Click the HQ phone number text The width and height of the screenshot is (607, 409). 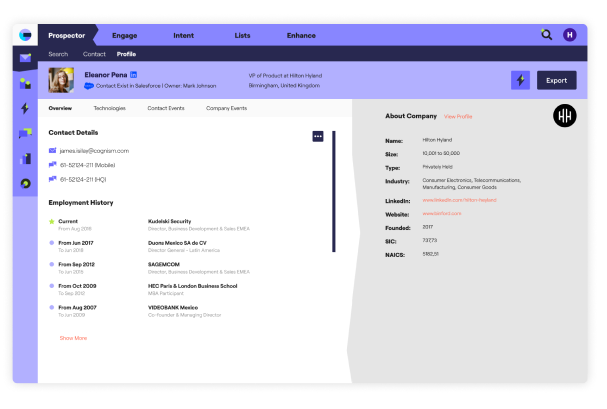coord(83,180)
